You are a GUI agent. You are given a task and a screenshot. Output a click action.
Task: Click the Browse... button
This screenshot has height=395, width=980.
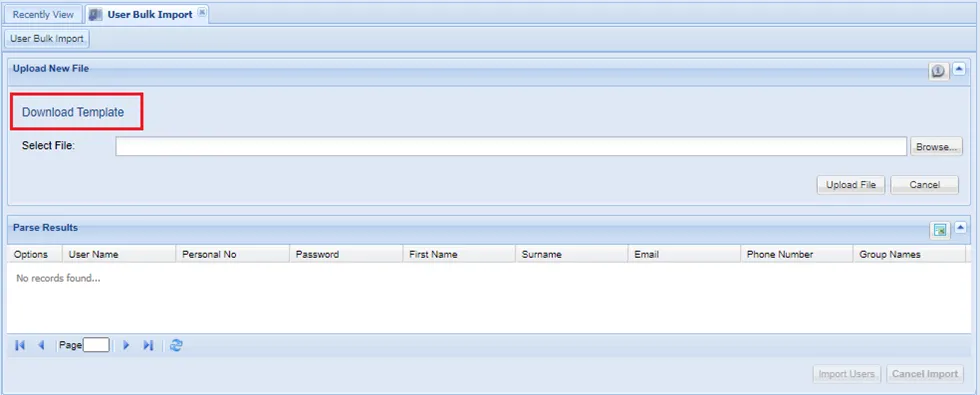(936, 148)
